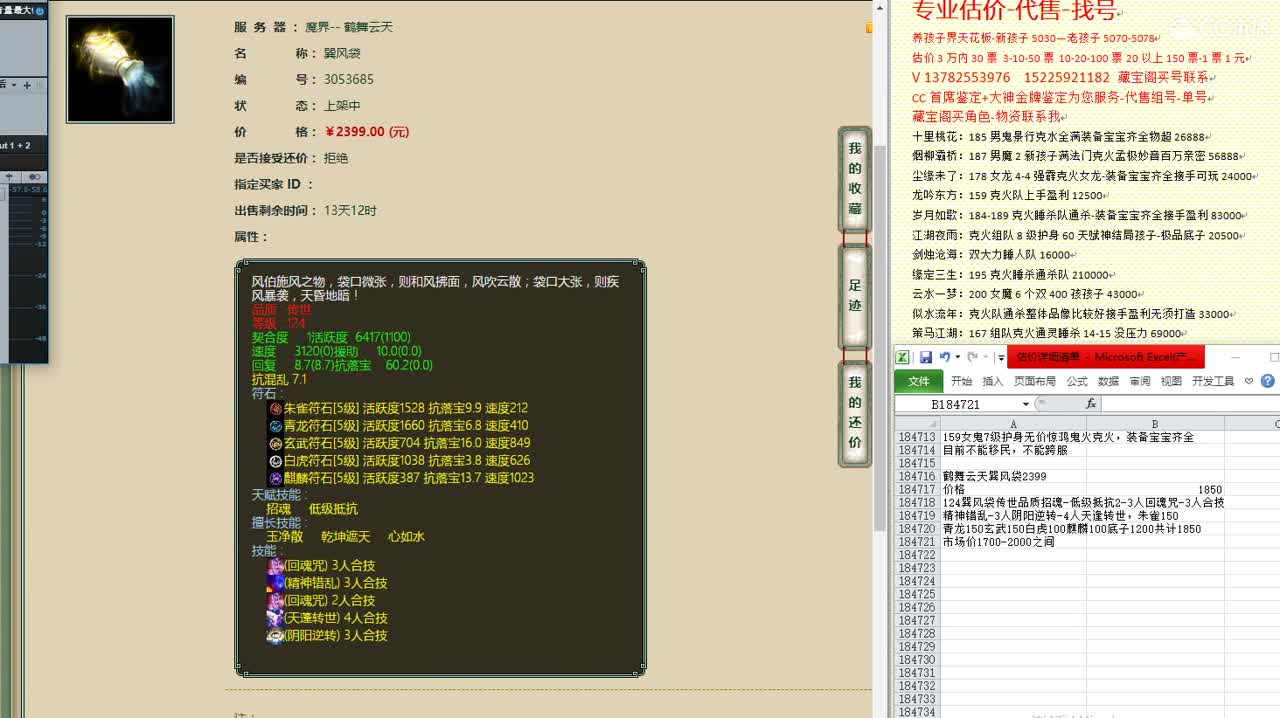This screenshot has width=1280, height=718.
Task: Collapse the Excel ribbon with the chevron
Action: 1249,381
